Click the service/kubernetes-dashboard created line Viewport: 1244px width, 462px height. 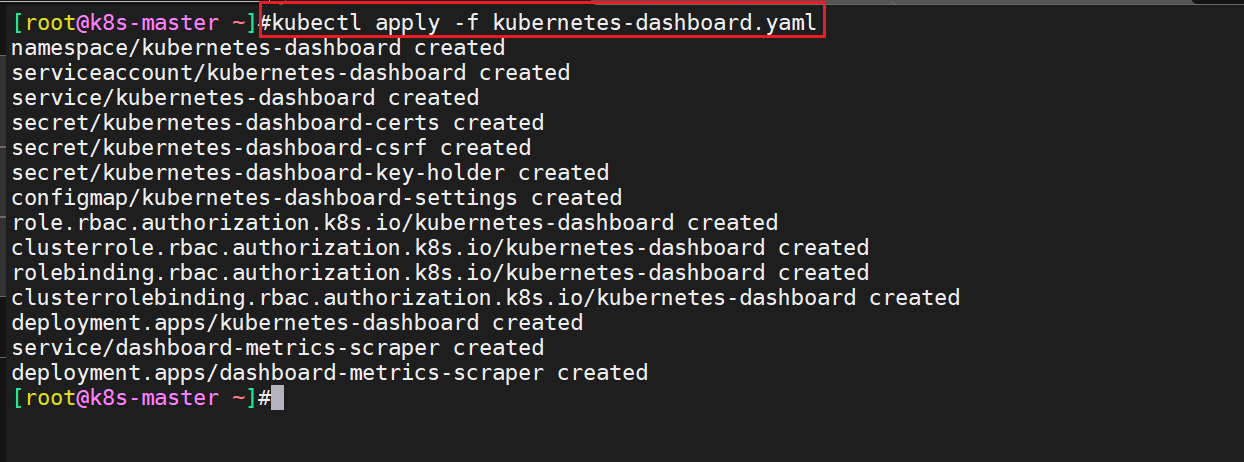pyautogui.click(x=245, y=97)
